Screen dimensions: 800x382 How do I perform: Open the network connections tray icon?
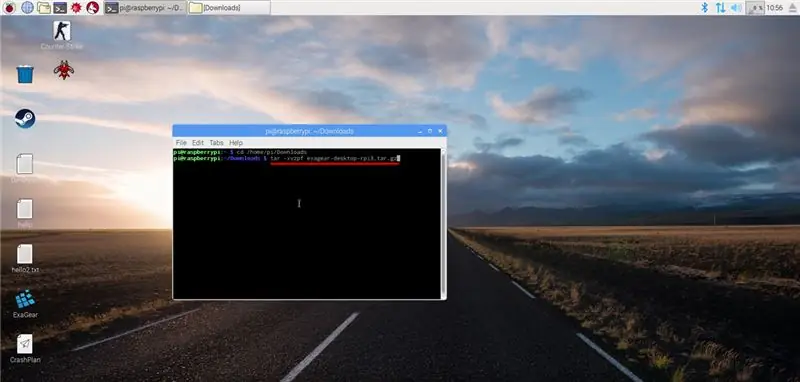720,7
